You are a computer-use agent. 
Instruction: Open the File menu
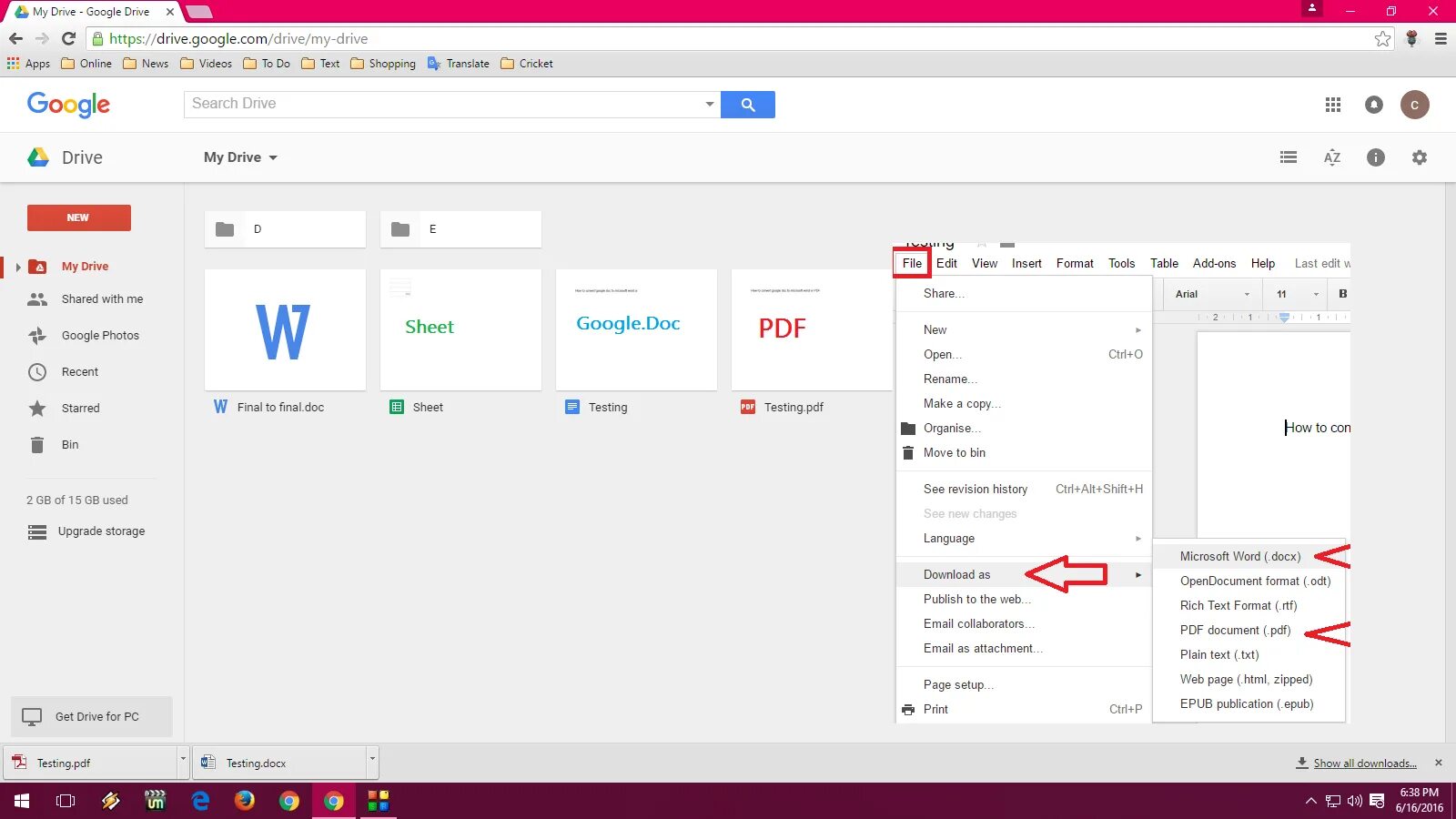(x=912, y=263)
